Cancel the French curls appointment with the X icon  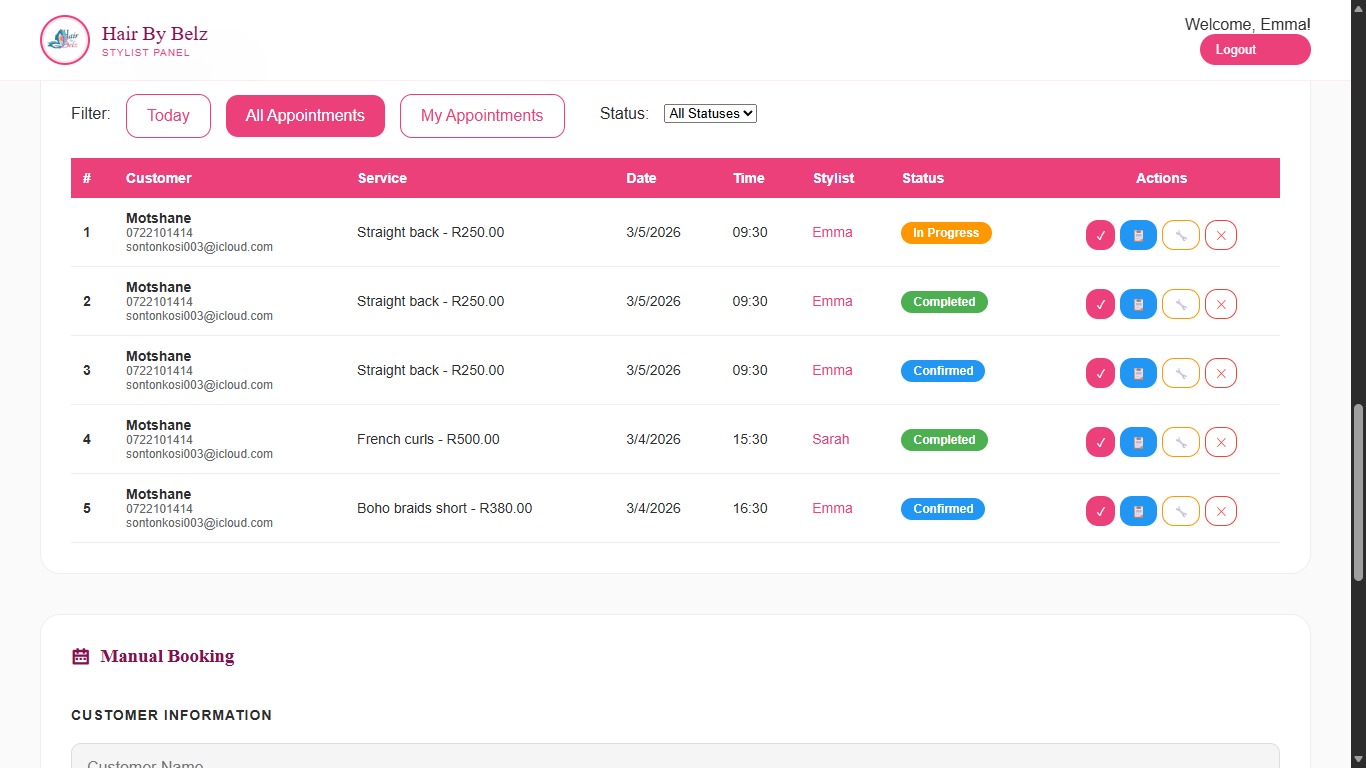coord(1220,441)
